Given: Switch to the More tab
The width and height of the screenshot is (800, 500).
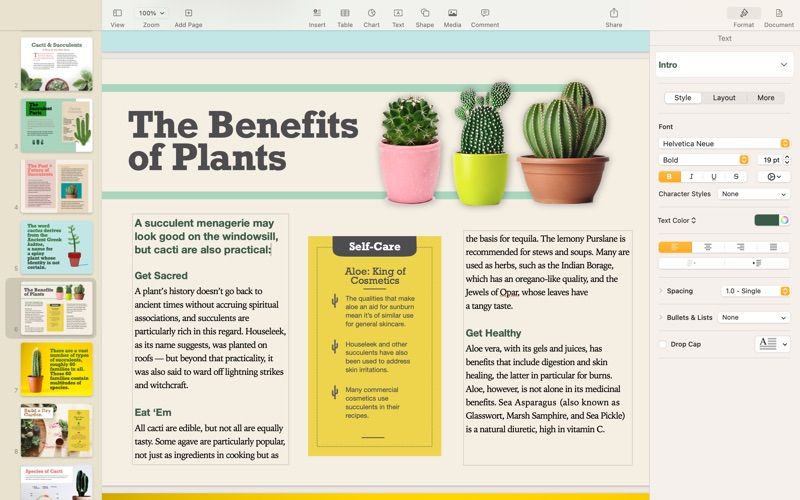Looking at the screenshot, I should 765,97.
